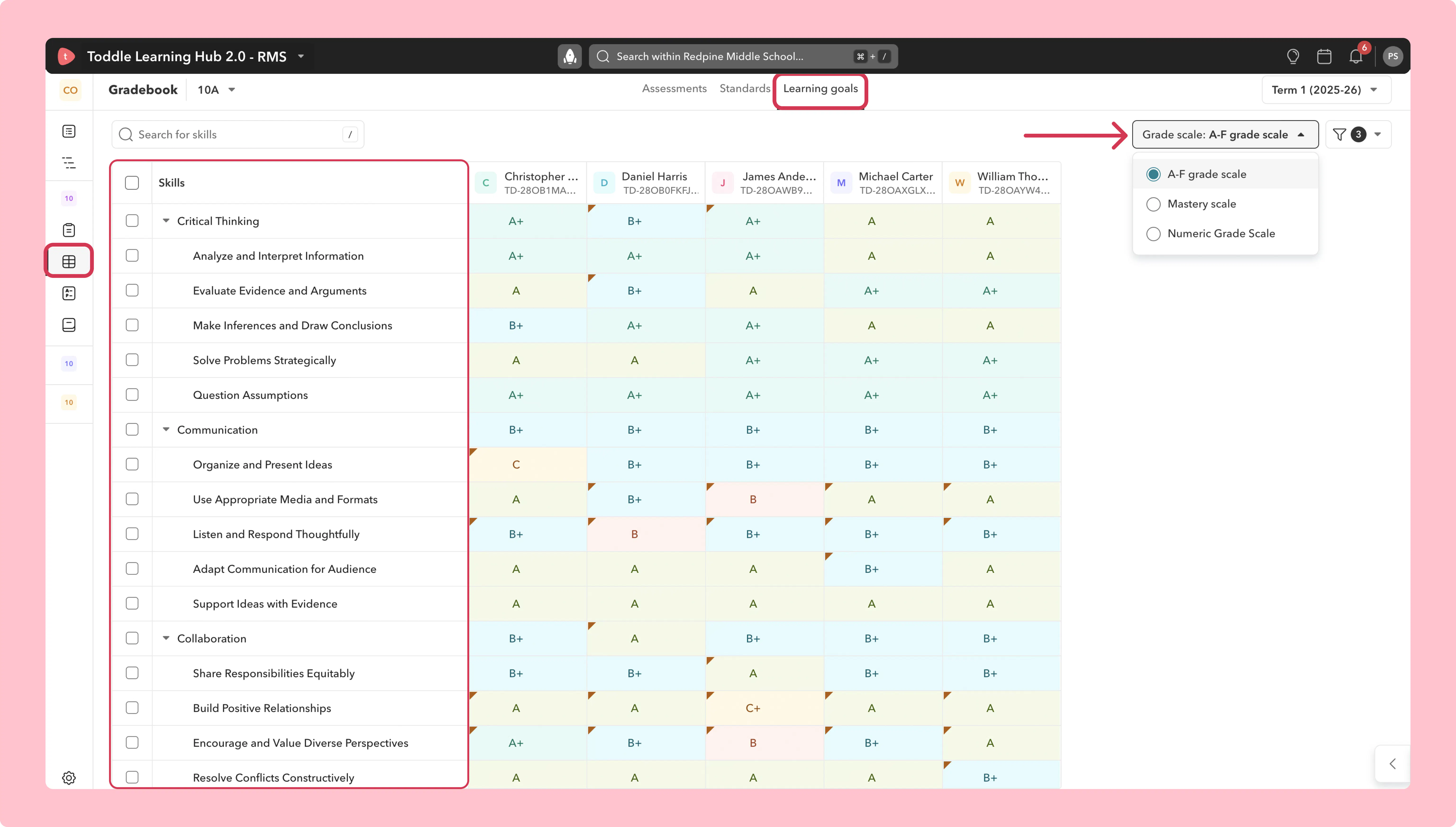Open the filter dropdown arrow
The width and height of the screenshot is (1456, 827).
click(1377, 135)
